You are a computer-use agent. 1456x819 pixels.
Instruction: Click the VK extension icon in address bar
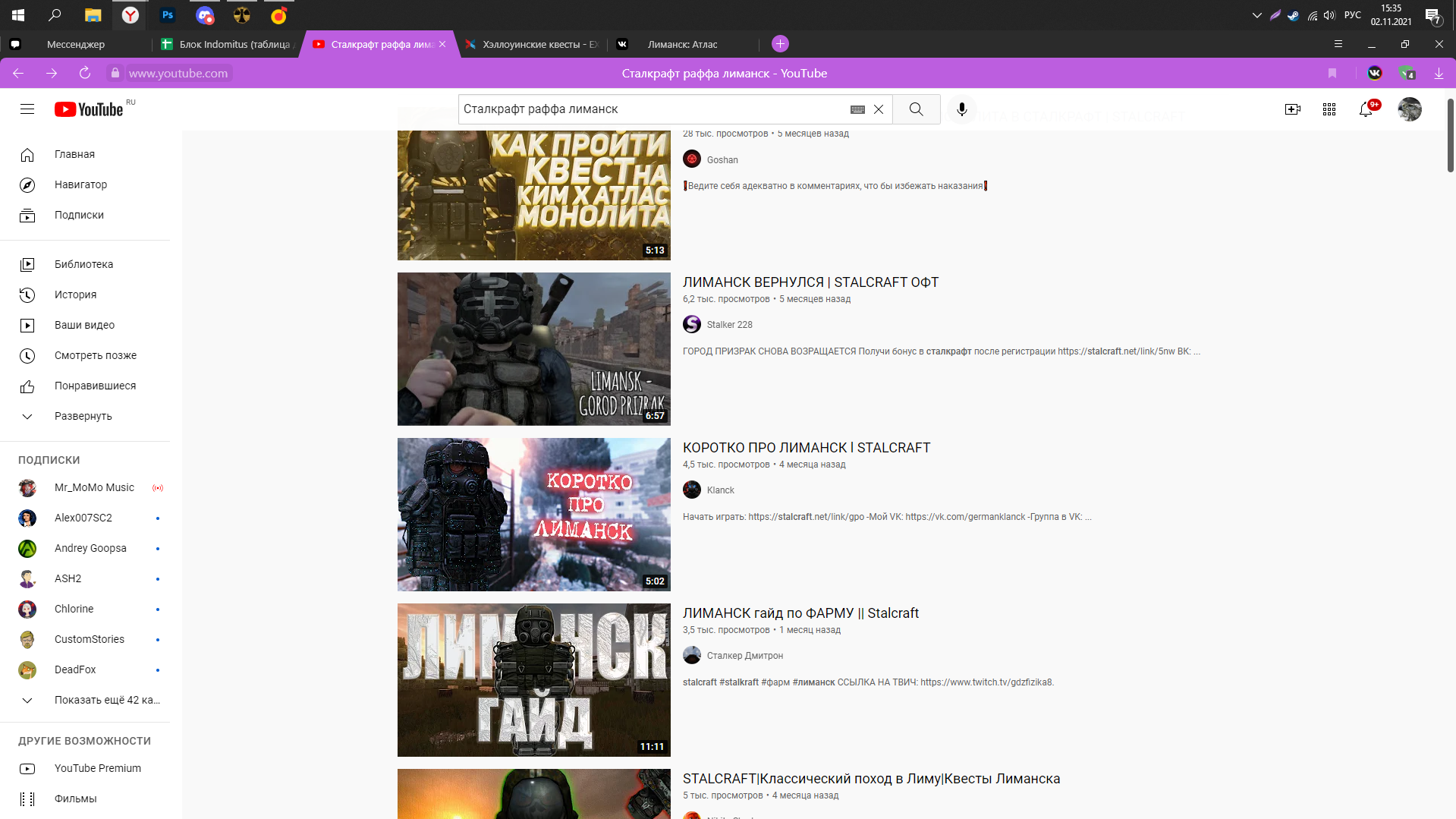point(1375,74)
